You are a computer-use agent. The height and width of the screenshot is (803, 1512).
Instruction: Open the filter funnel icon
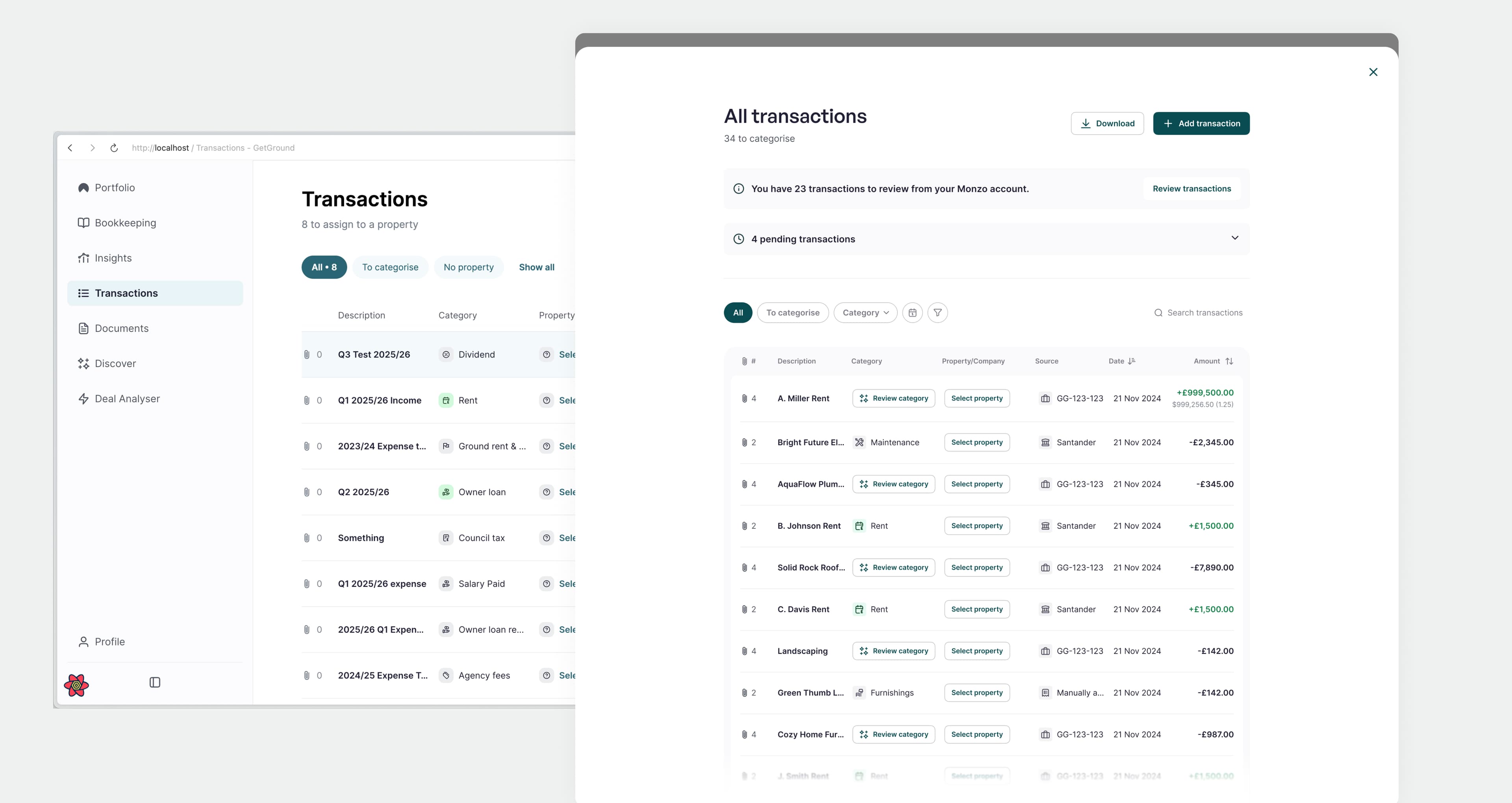coord(938,312)
